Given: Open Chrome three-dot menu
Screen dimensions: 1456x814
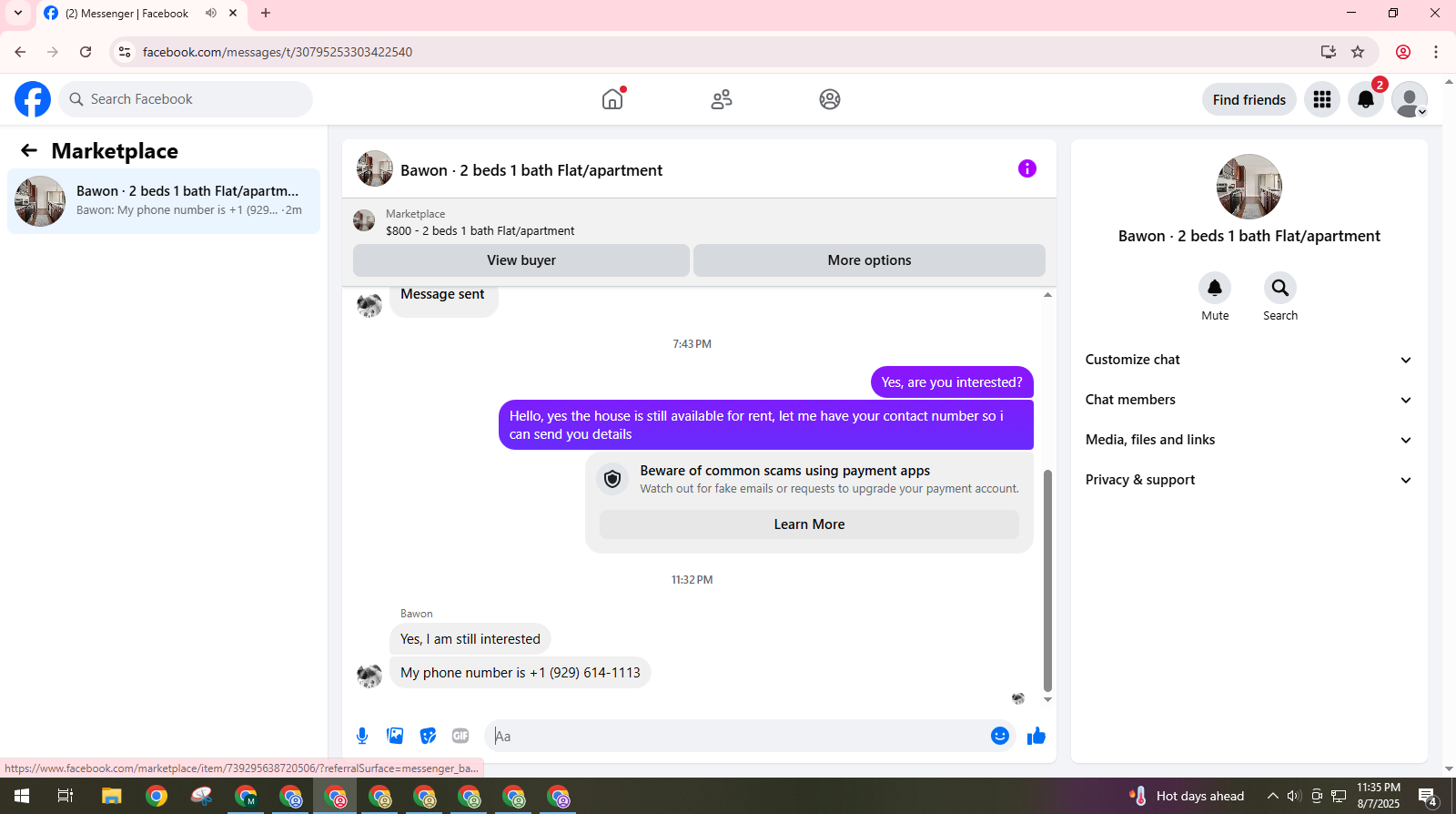Looking at the screenshot, I should 1436,52.
